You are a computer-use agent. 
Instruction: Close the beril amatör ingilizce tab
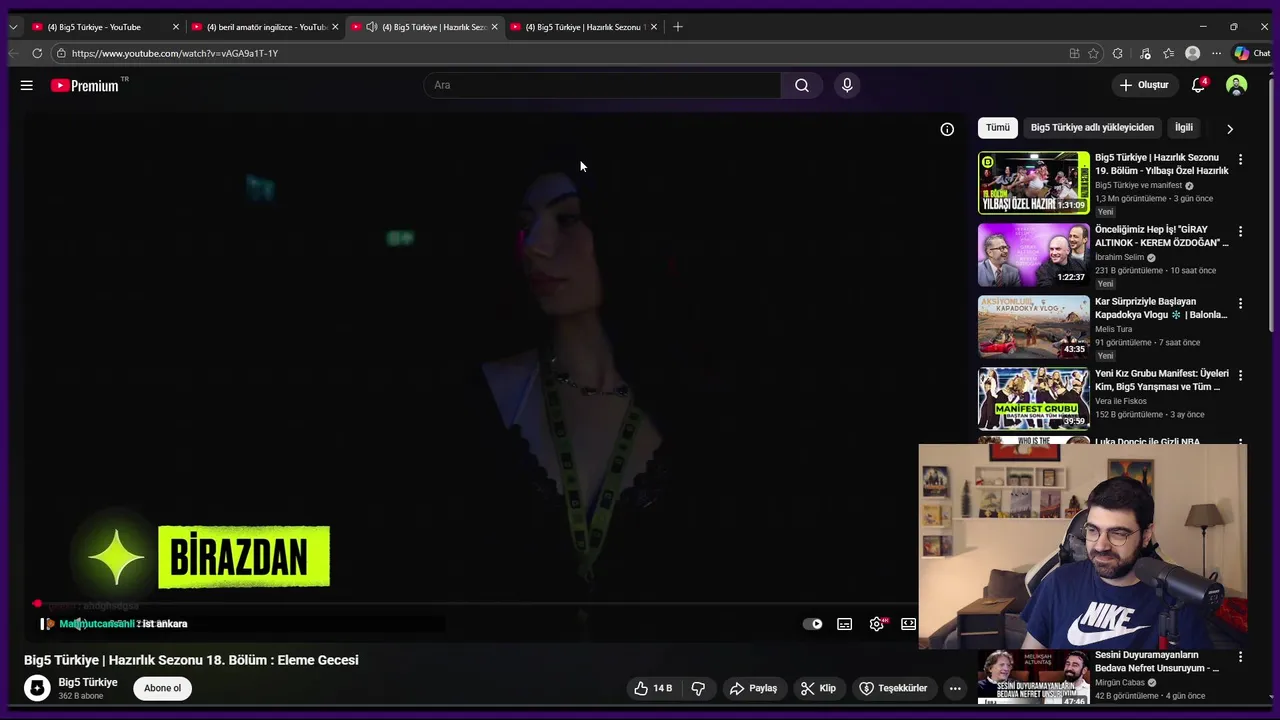click(335, 27)
